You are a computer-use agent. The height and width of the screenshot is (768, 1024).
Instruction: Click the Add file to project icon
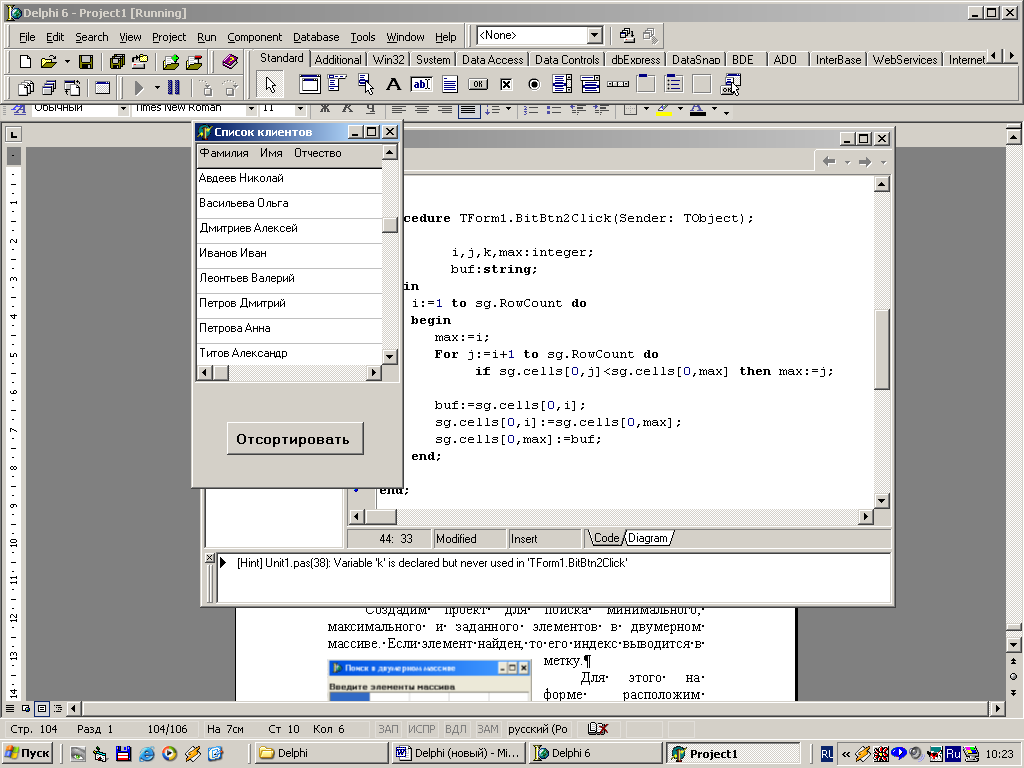(x=171, y=62)
